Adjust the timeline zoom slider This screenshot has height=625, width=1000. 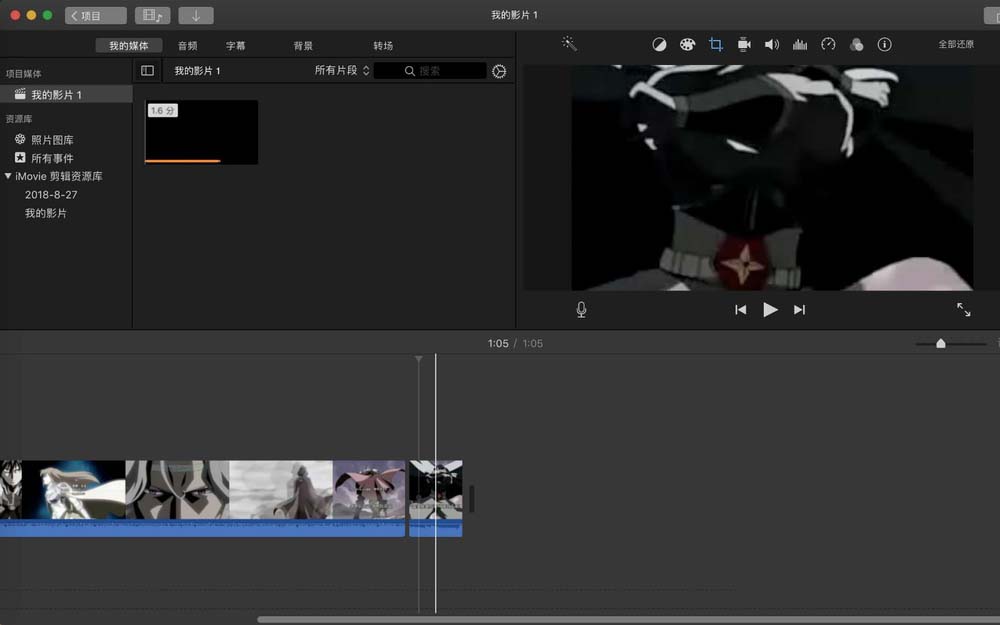click(940, 343)
